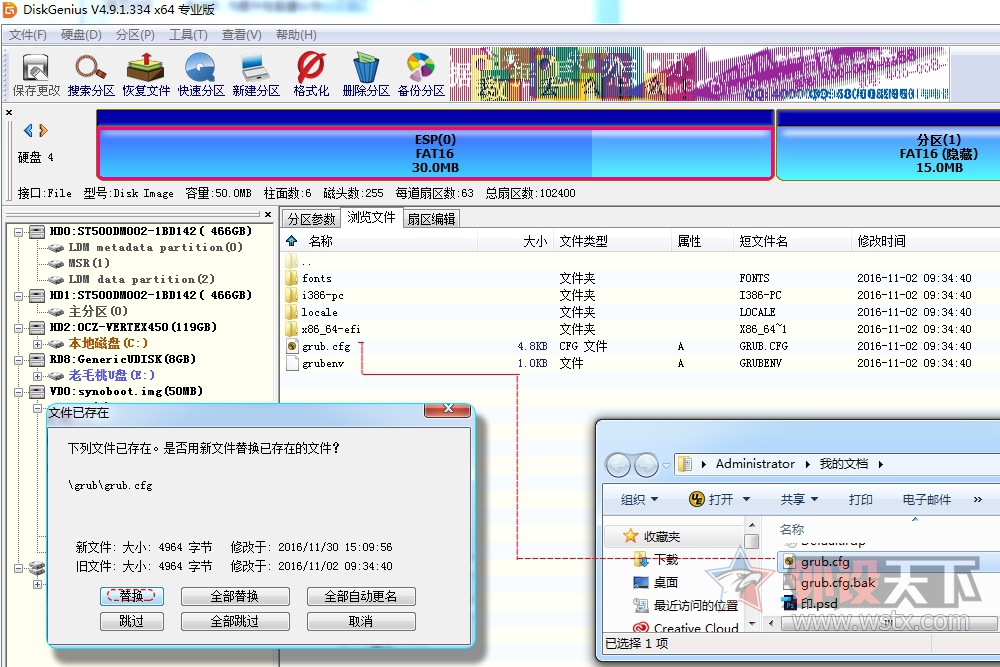This screenshot has width=1000, height=667.
Task: Click the 跳过 skip button
Action: [x=131, y=621]
